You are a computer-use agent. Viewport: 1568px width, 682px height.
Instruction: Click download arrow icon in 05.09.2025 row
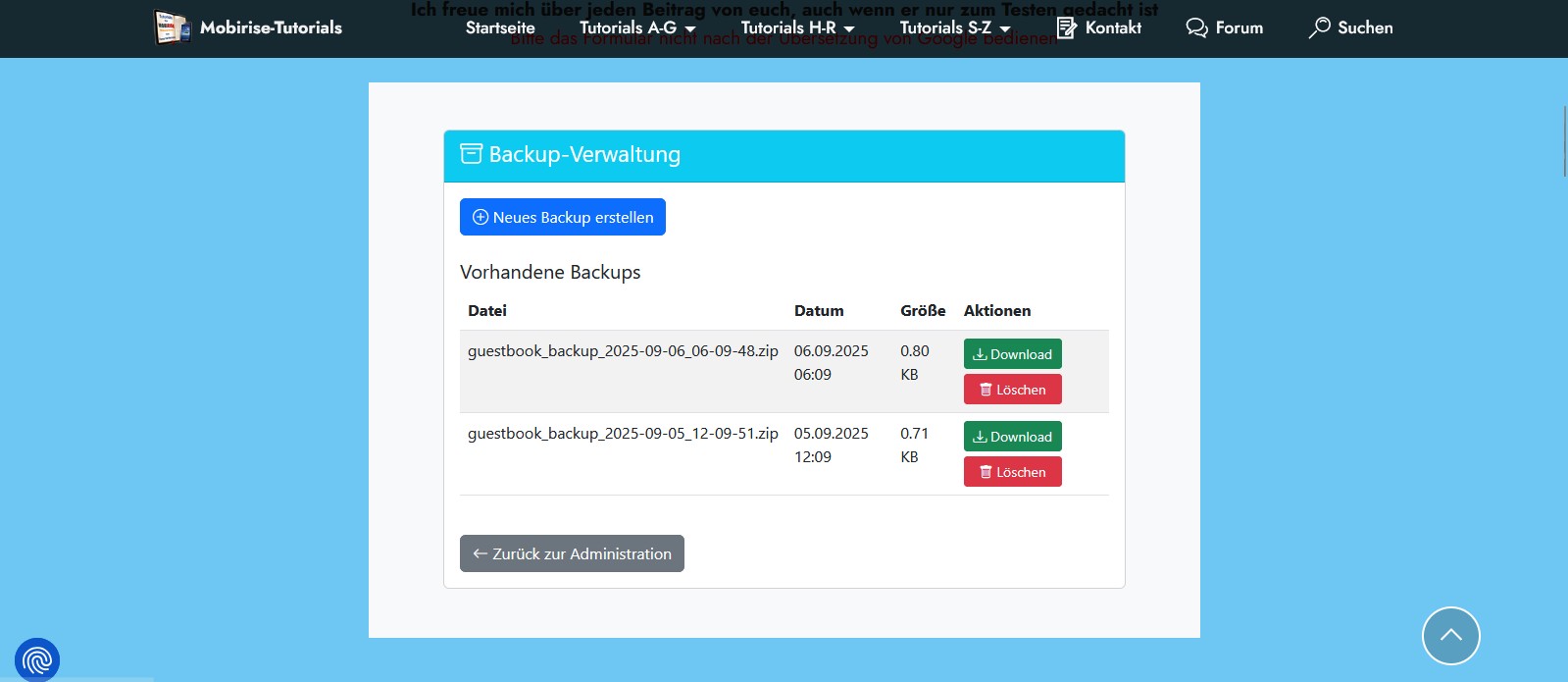(x=980, y=437)
